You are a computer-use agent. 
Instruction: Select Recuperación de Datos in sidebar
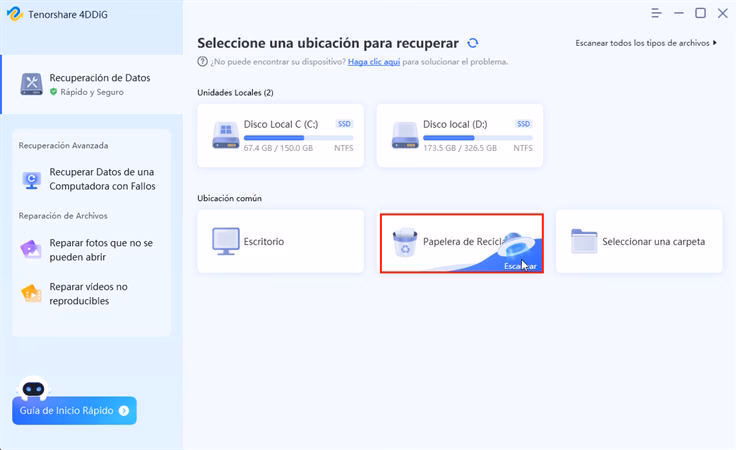[x=92, y=84]
